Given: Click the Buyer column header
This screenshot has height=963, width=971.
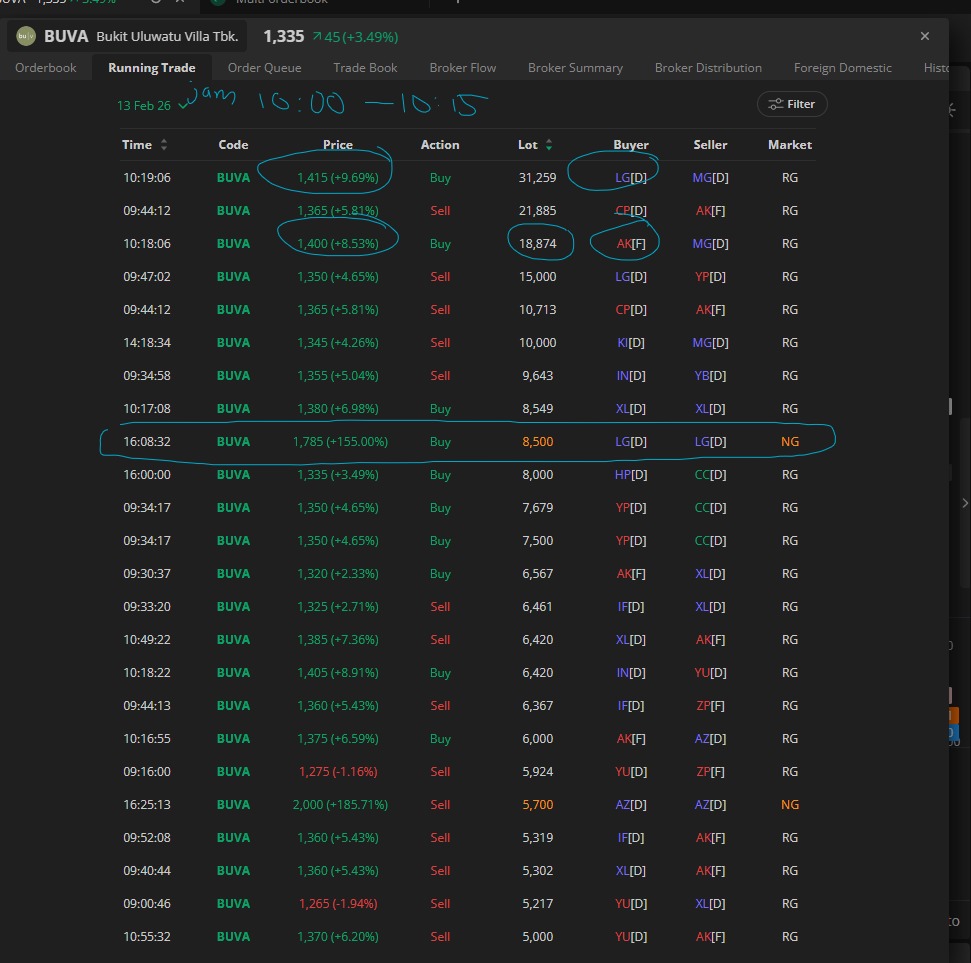Looking at the screenshot, I should pos(631,145).
